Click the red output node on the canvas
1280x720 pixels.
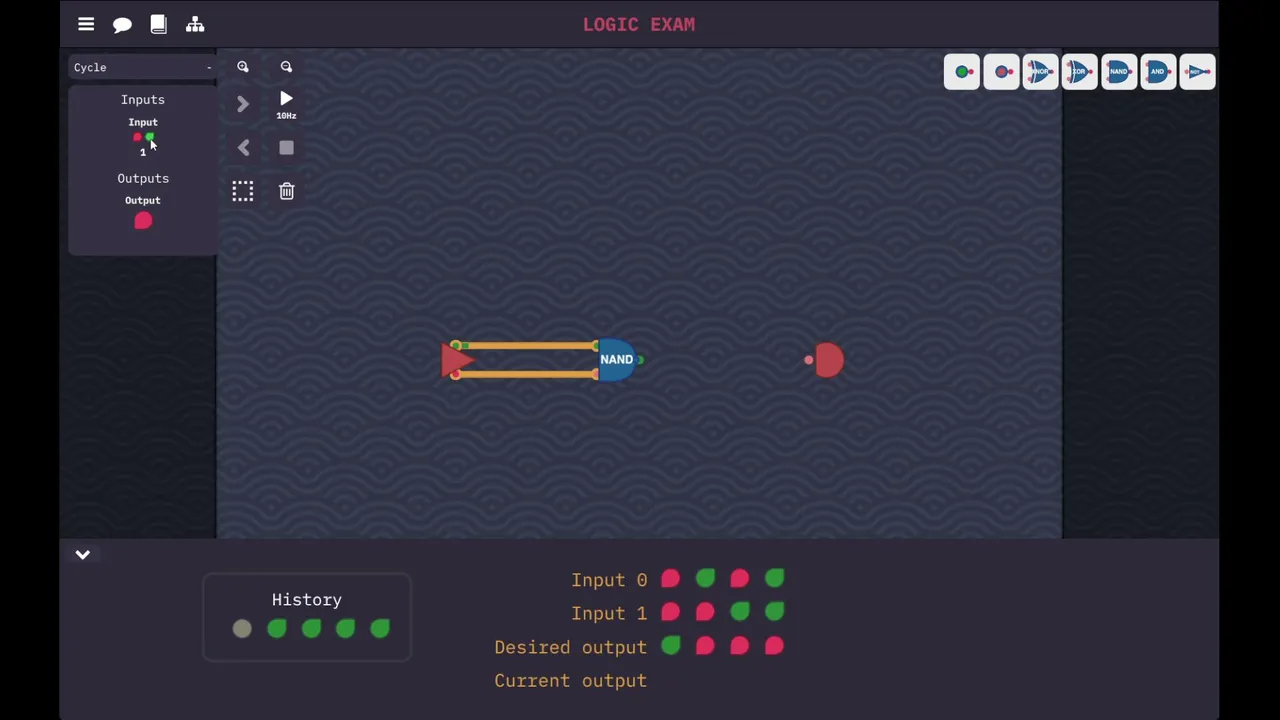tap(829, 360)
